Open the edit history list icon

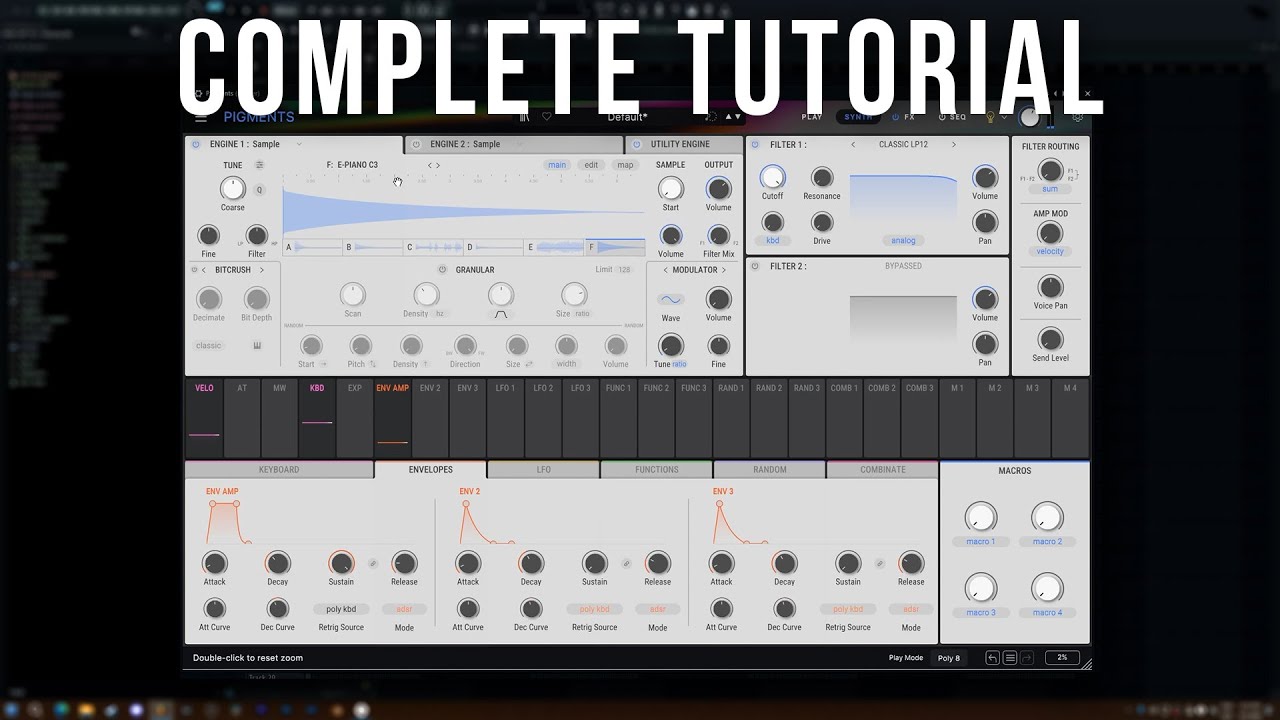click(x=1010, y=658)
